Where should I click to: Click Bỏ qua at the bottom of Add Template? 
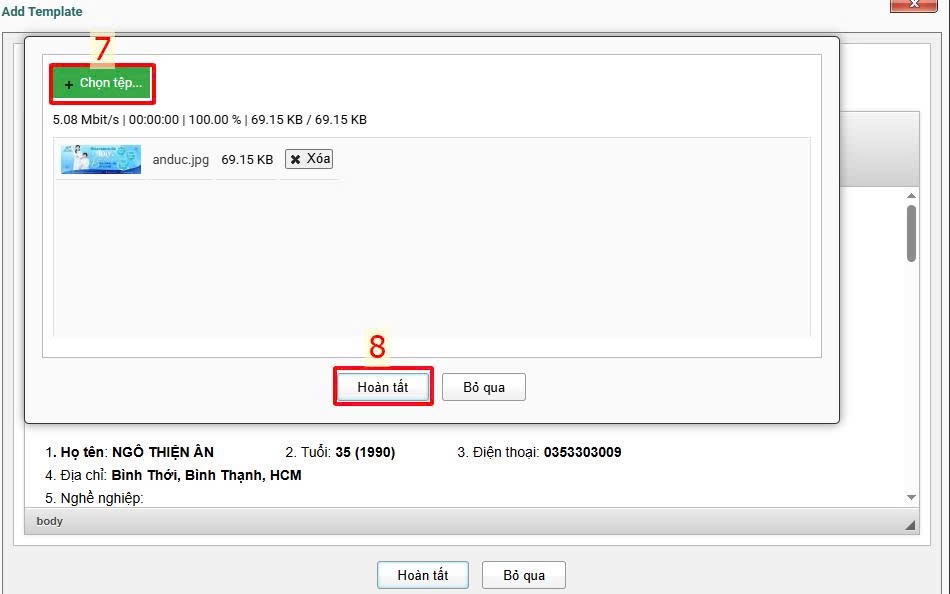coord(524,575)
